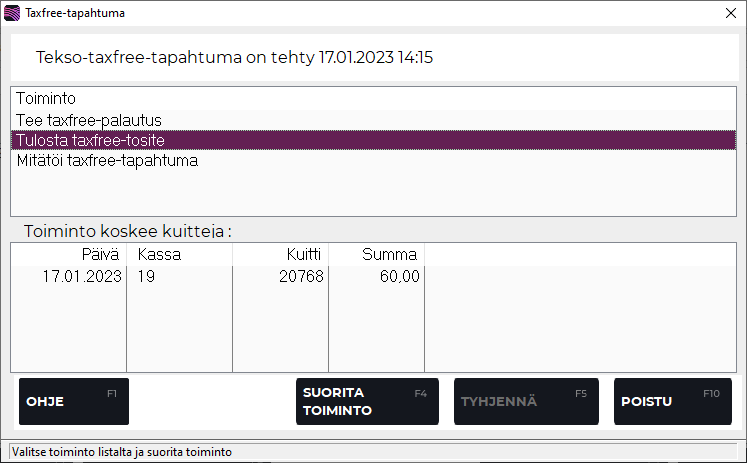Click the Kassa column header
Image resolution: width=747 pixels, height=463 pixels.
[159, 255]
